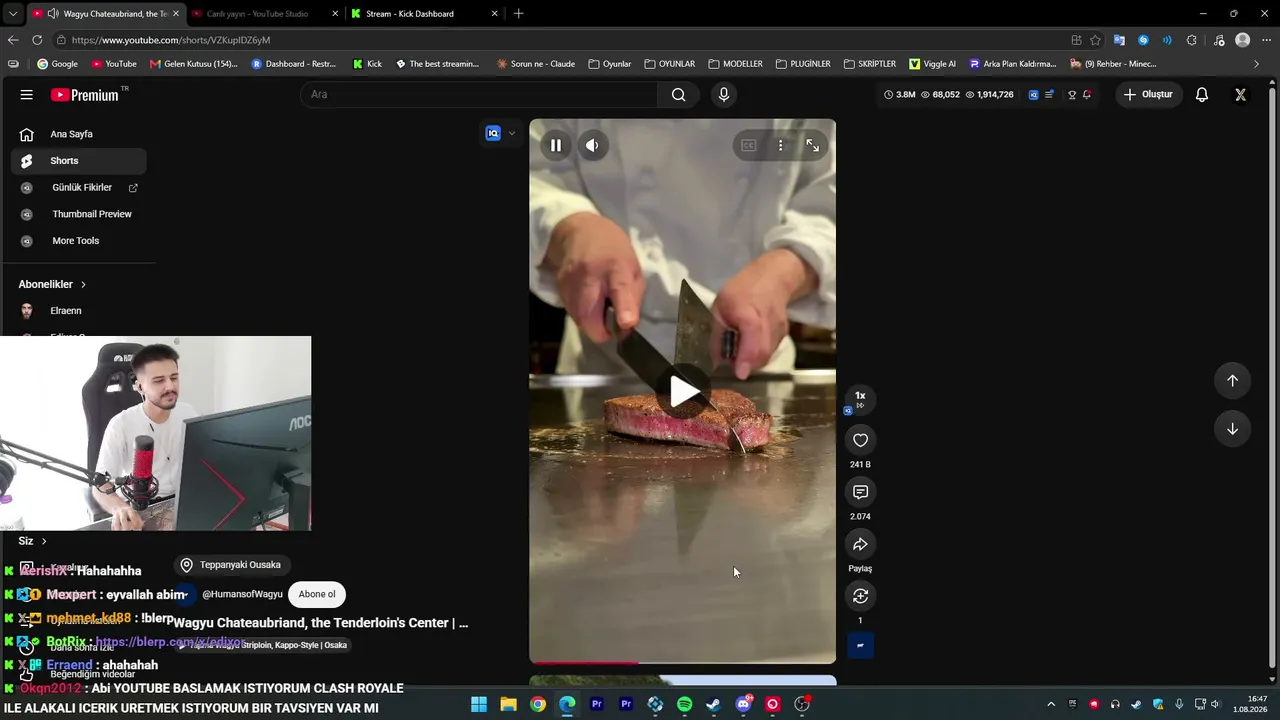The image size is (1280, 720).
Task: Open the account avatar menu on YouTube
Action: [1240, 94]
